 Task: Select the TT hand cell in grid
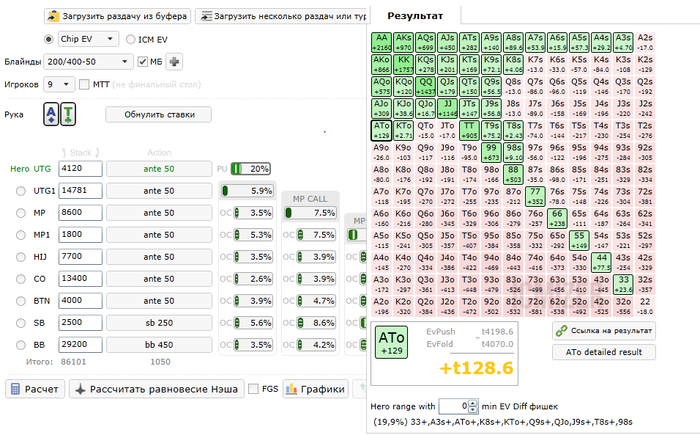point(469,130)
